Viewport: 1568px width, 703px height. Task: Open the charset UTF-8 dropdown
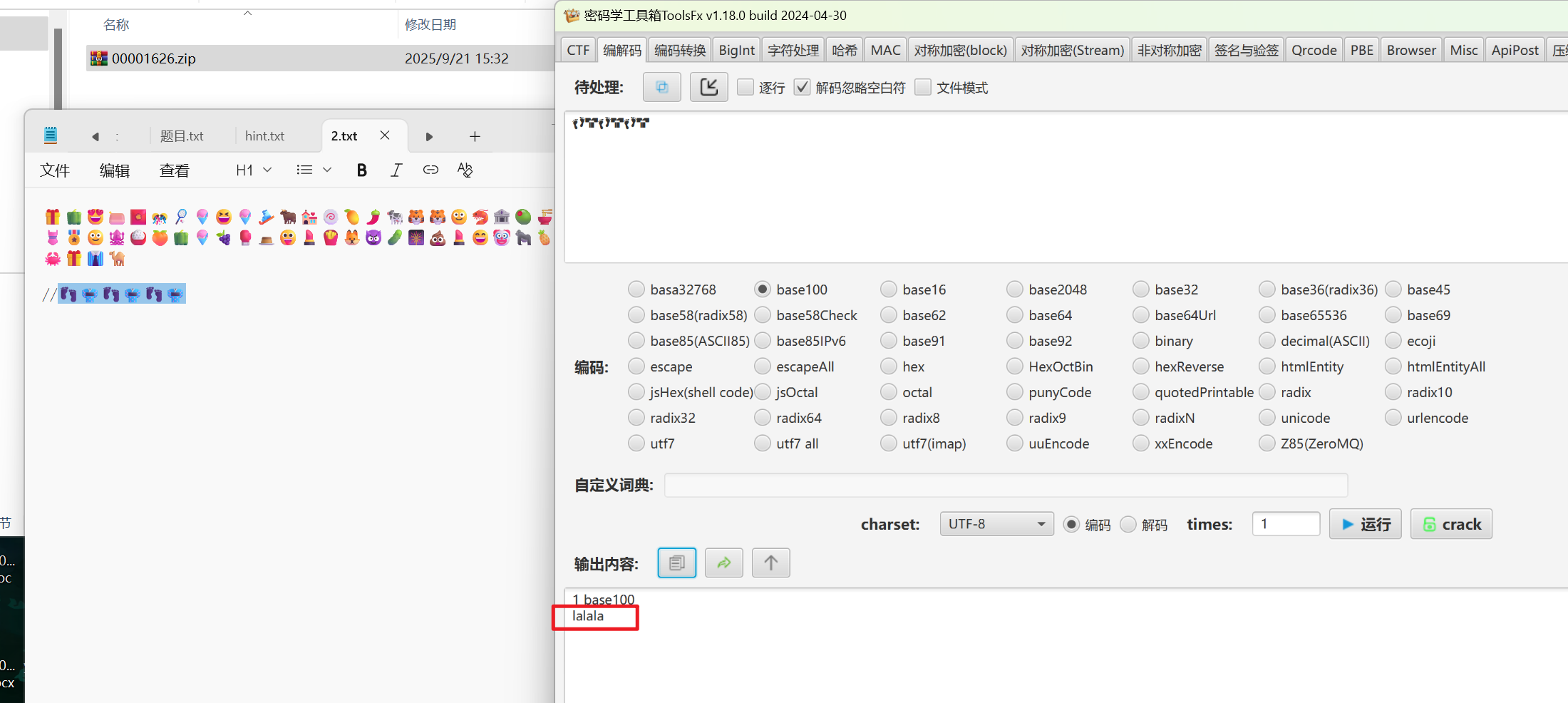pyautogui.click(x=996, y=524)
